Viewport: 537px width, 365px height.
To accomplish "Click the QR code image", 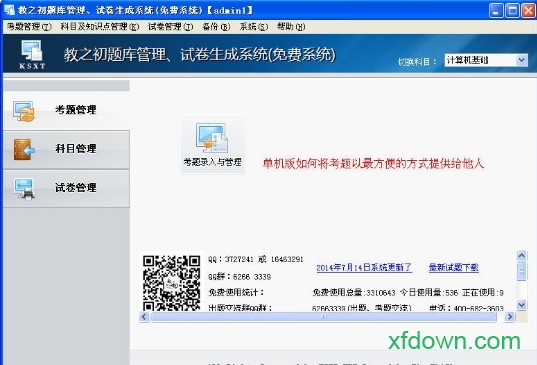I will pyautogui.click(x=172, y=283).
